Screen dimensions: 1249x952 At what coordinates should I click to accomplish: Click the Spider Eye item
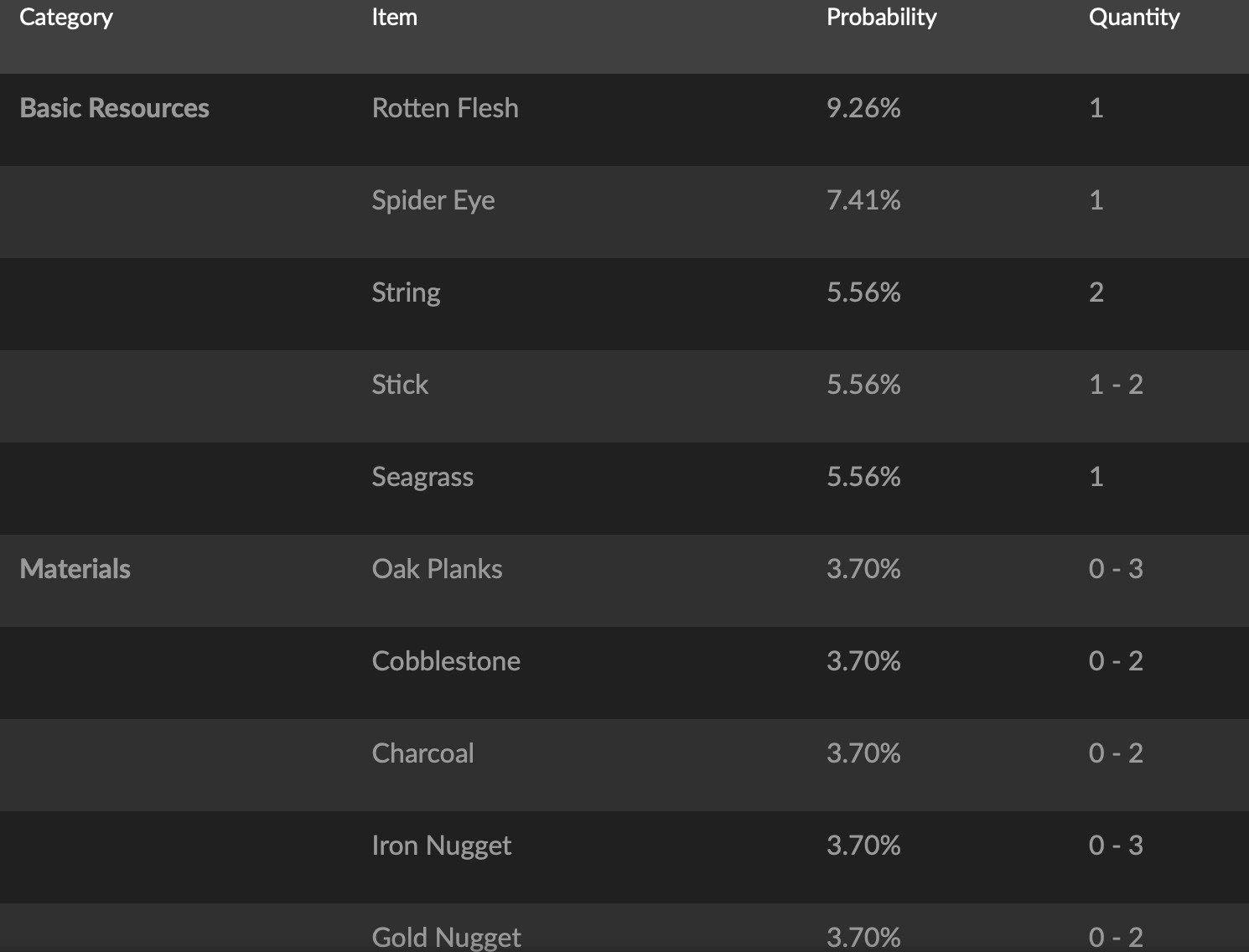click(x=433, y=200)
